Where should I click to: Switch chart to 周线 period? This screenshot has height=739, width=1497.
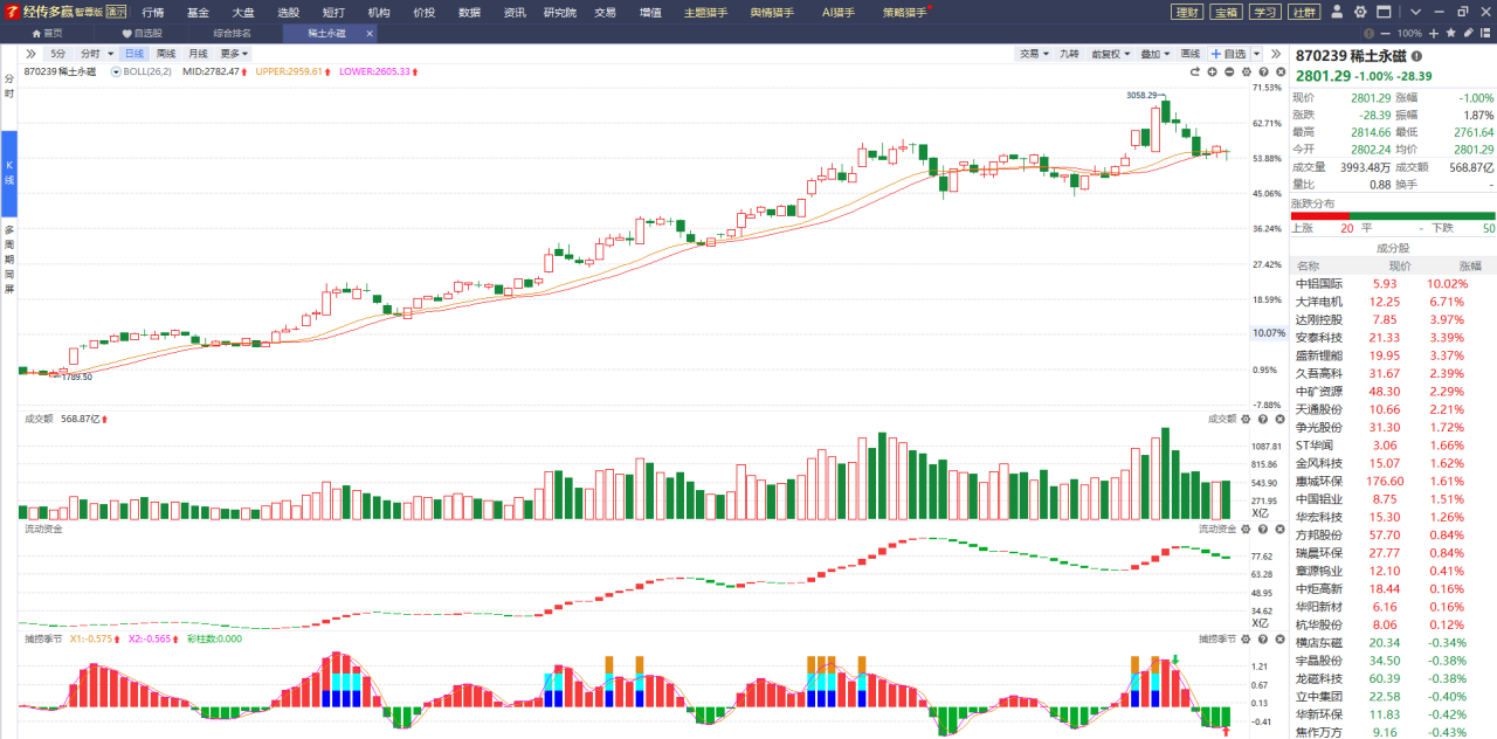click(165, 54)
